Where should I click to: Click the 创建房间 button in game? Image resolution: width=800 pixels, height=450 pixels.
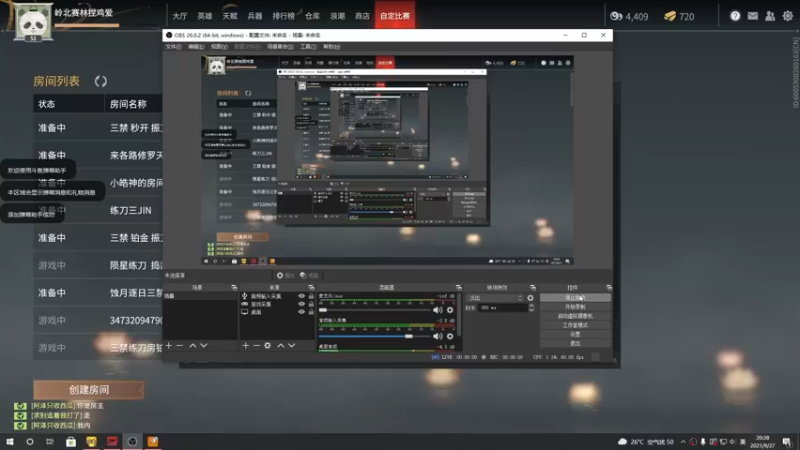(88, 390)
